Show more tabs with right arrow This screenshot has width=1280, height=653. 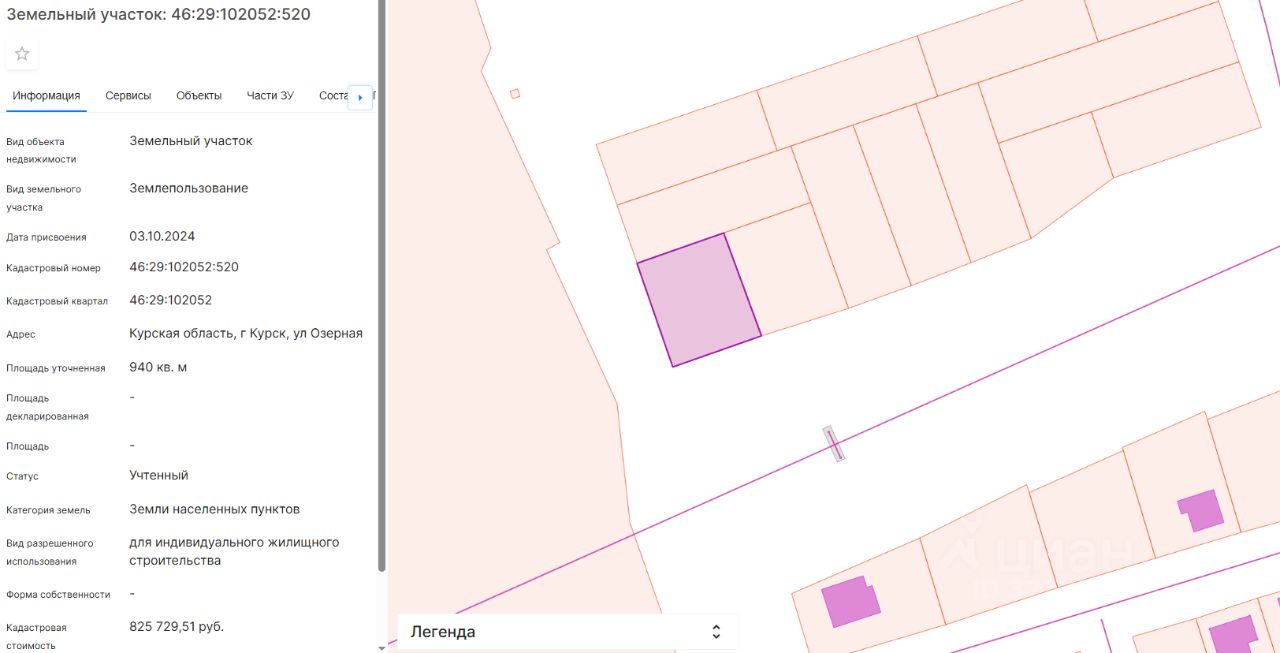(x=360, y=97)
